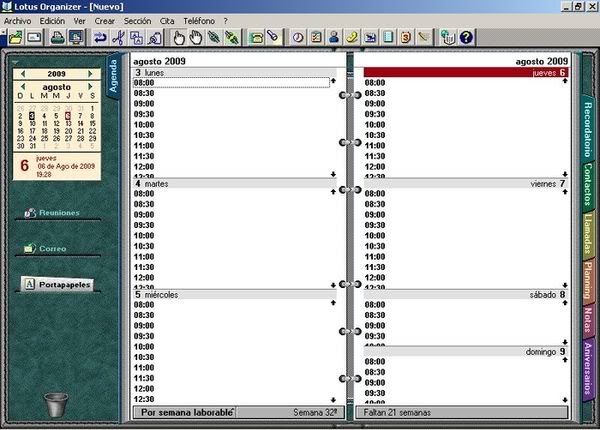Click the 08:00 slot under lunes 3

tap(231, 83)
